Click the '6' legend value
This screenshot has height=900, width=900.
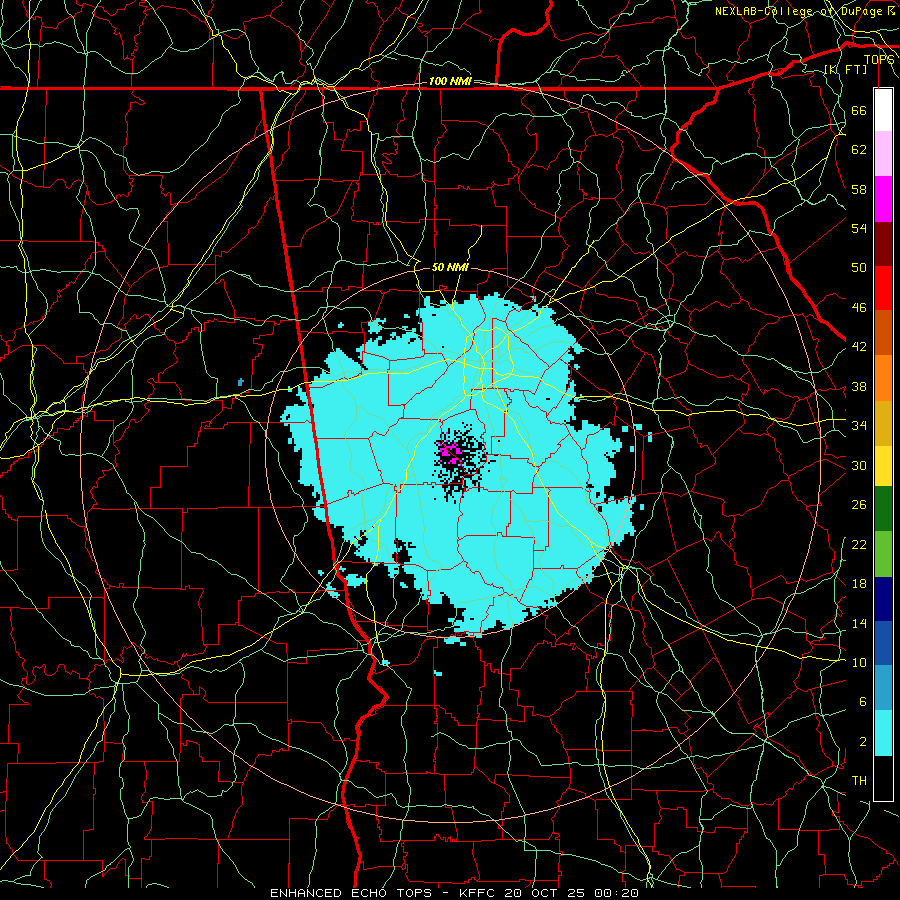862,702
